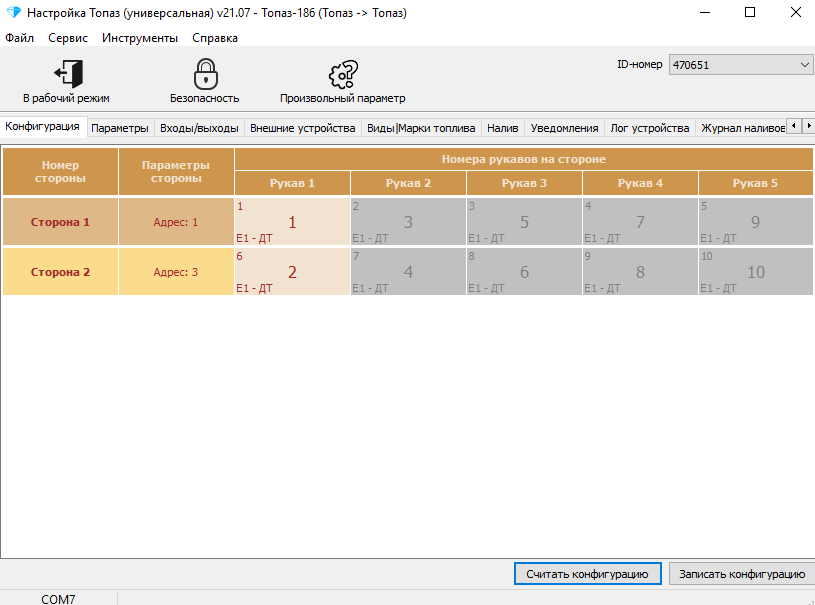Open the Файл menu
This screenshot has width=815, height=605.
pyautogui.click(x=19, y=38)
